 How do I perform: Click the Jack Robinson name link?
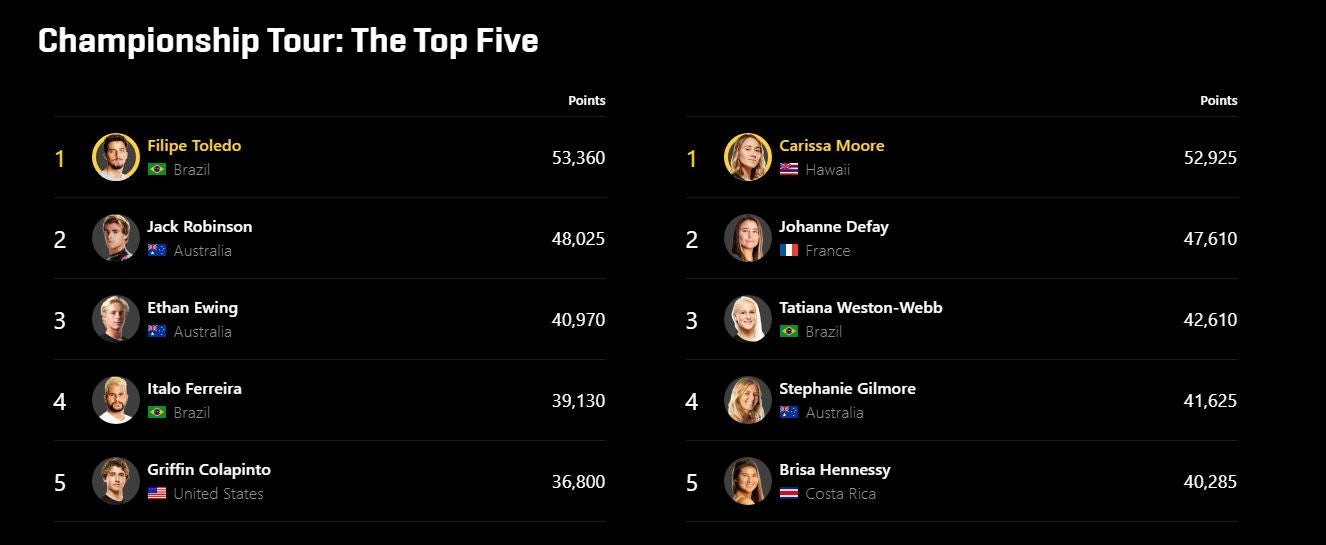click(x=199, y=227)
